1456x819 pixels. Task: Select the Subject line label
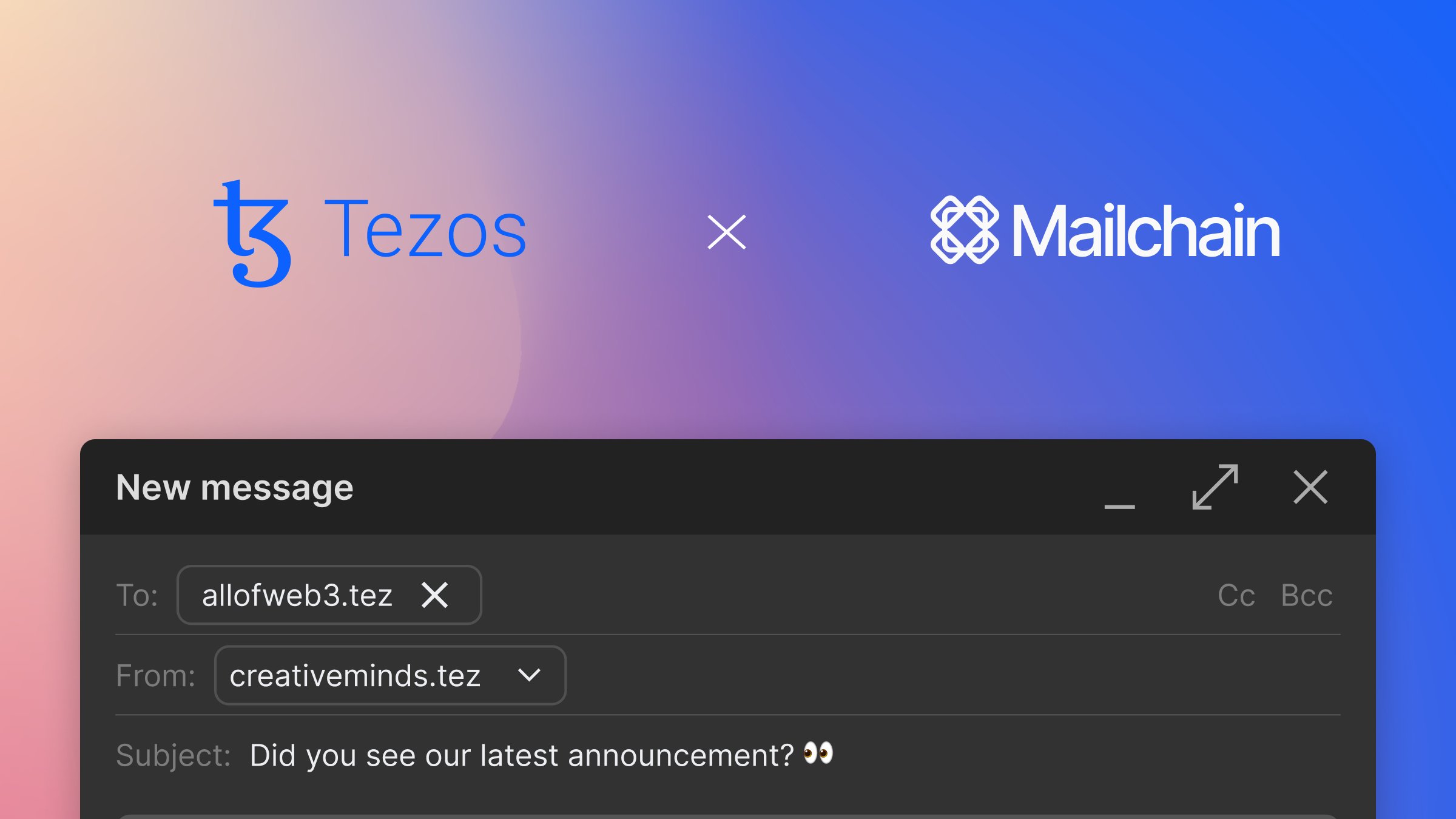coord(173,754)
